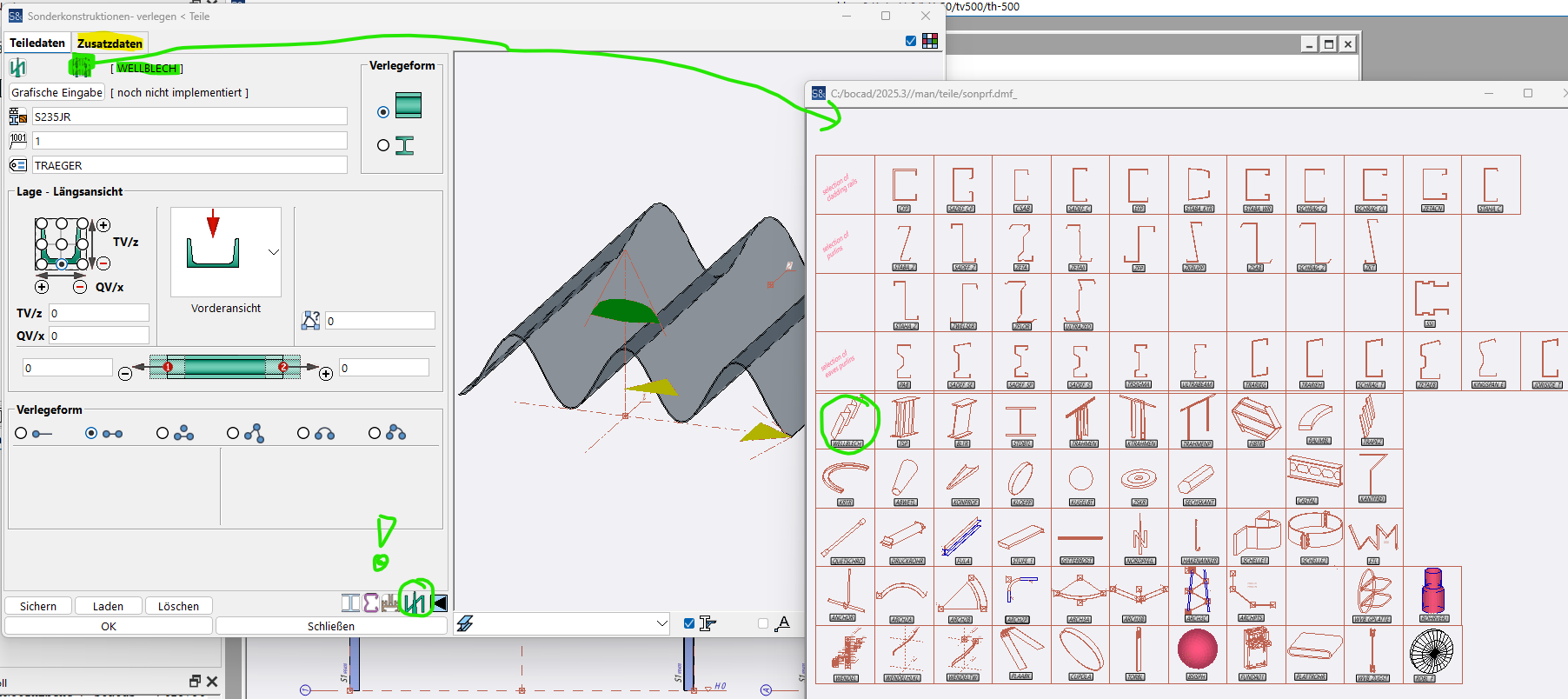Image resolution: width=1568 pixels, height=699 pixels.
Task: Click the Schließen button
Action: point(331,626)
